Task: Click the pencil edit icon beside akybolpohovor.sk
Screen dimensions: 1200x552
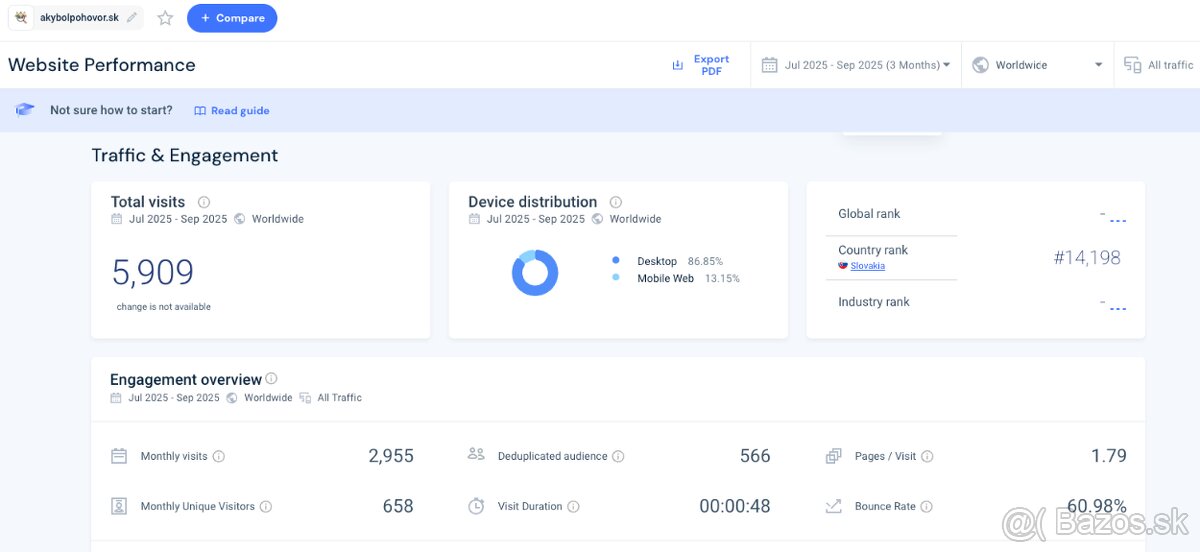Action: tap(132, 18)
